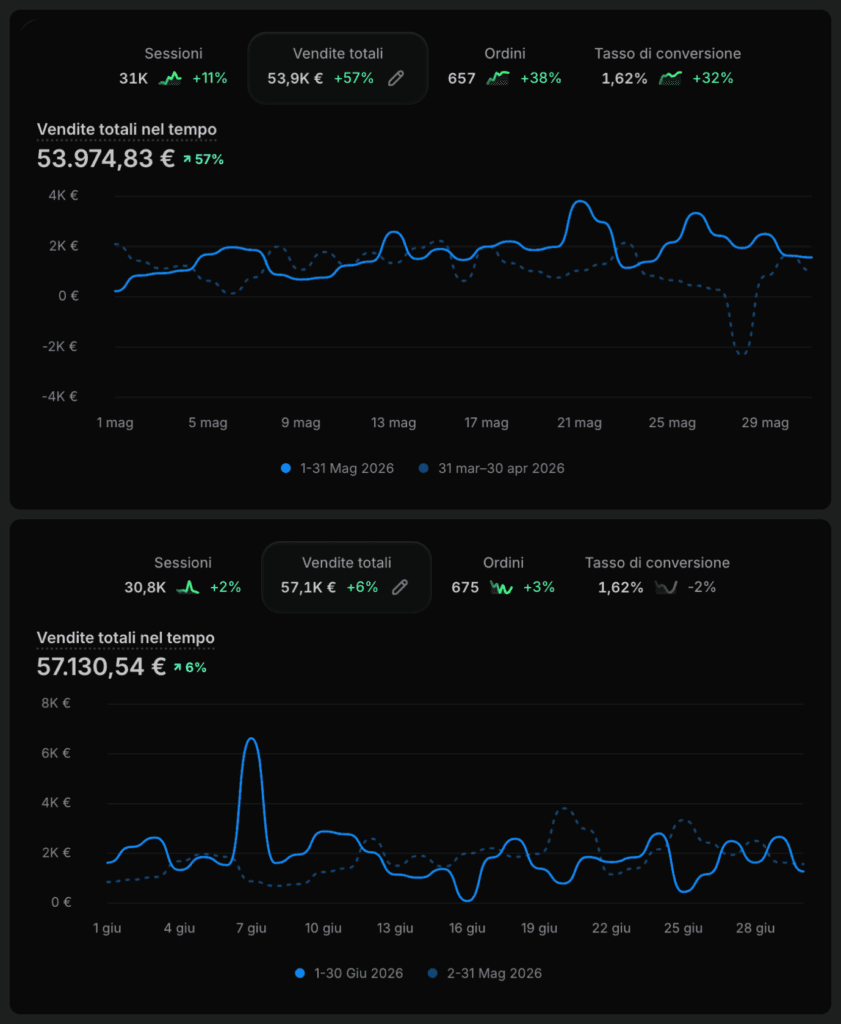The height and width of the screenshot is (1024, 841).
Task: Click the up-arrow icon beside the 57% growth
Action: coord(187,159)
